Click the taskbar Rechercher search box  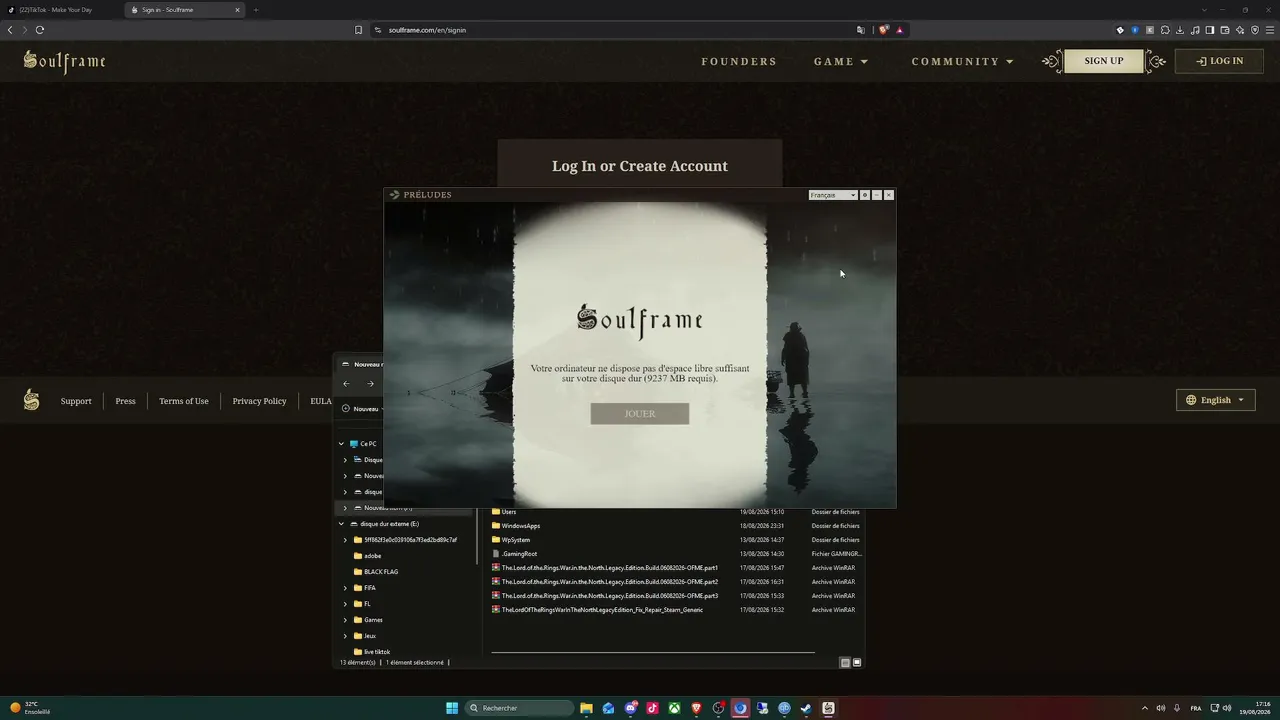[x=520, y=708]
